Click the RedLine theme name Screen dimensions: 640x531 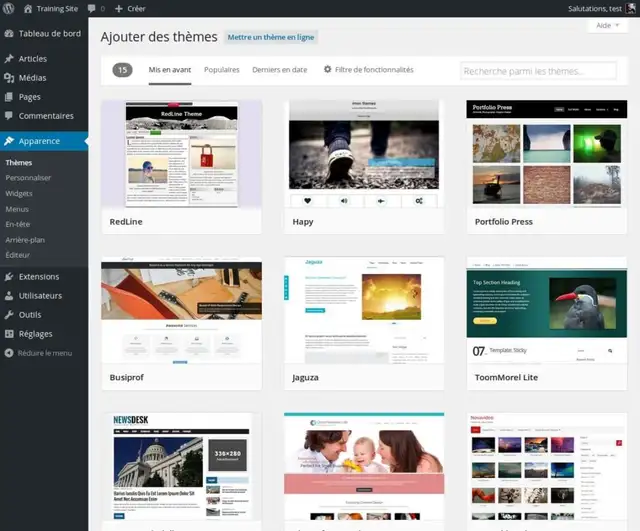coord(126,222)
